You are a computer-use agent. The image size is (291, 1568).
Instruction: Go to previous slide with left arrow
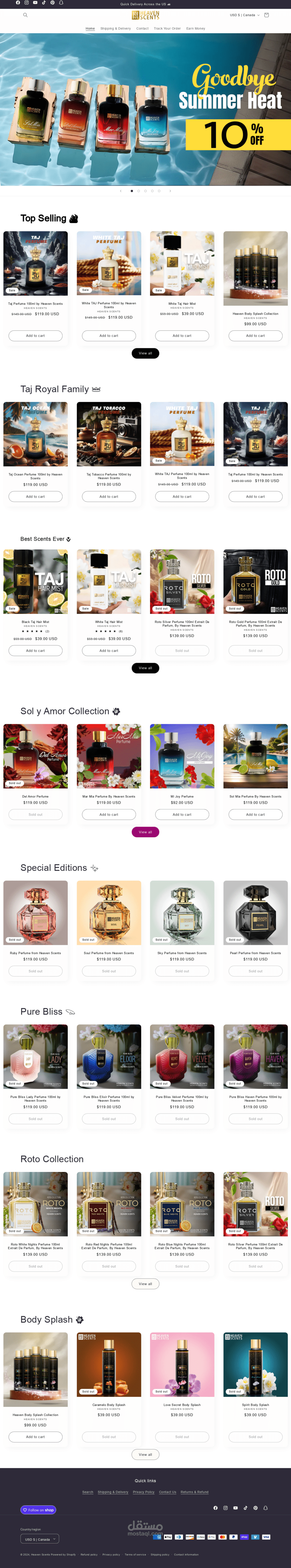(x=120, y=191)
